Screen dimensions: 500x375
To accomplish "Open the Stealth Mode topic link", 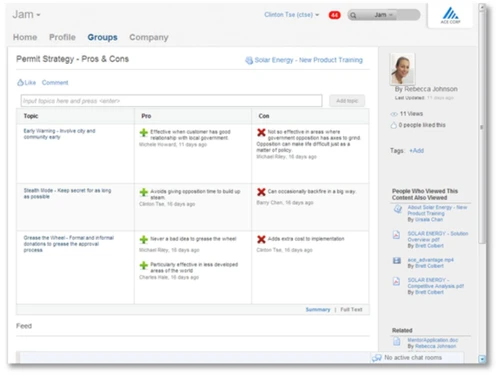I will click(x=67, y=193).
